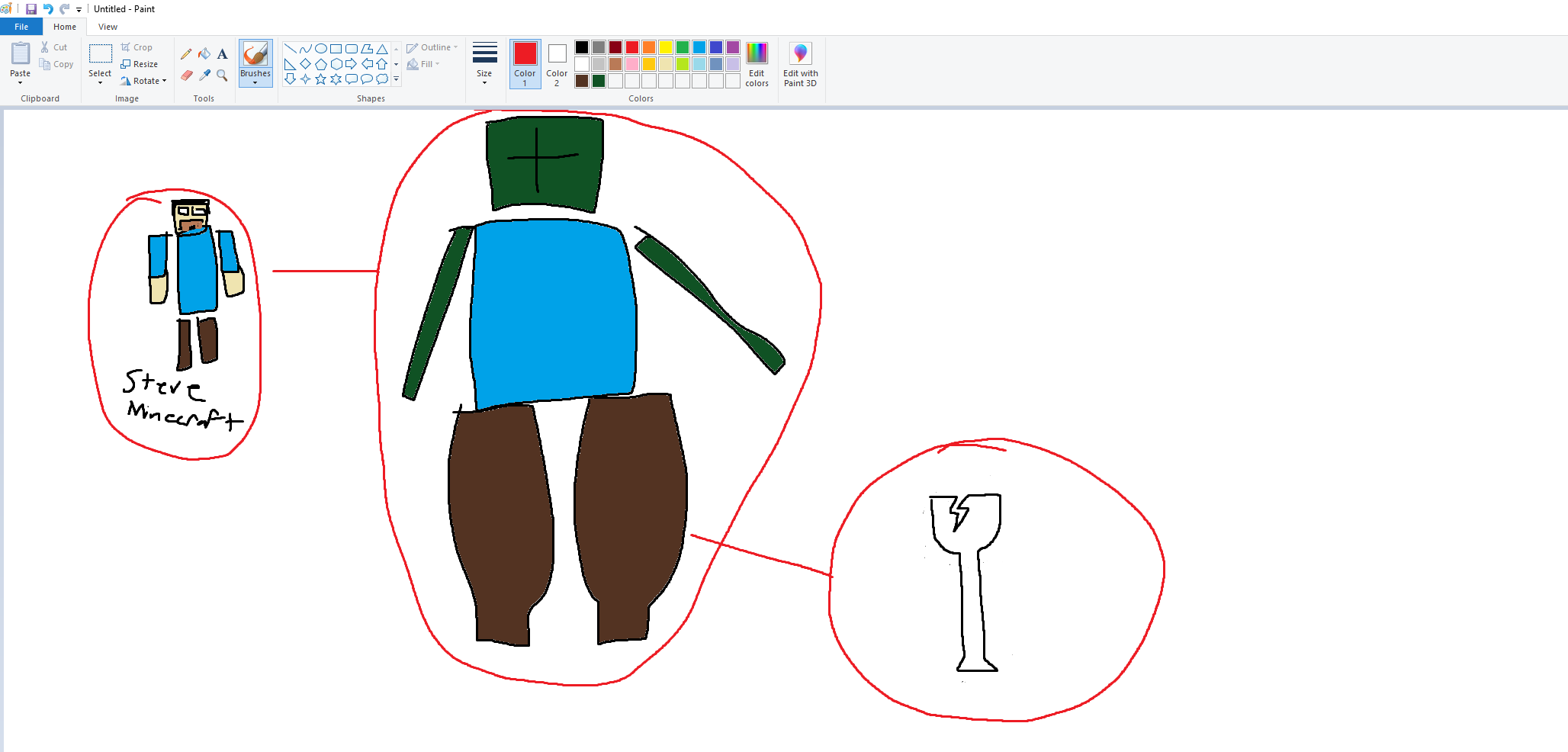Activate Color 1 foreground selector

(525, 64)
